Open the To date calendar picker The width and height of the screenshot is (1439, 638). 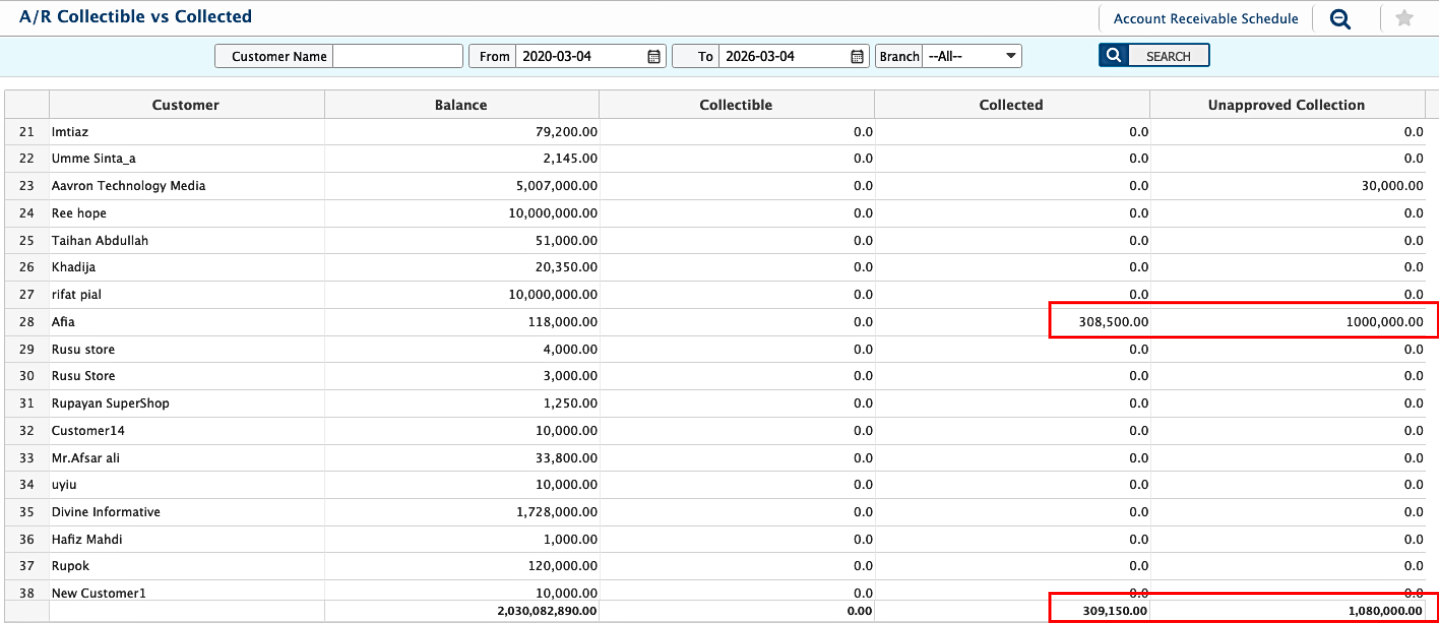point(857,57)
